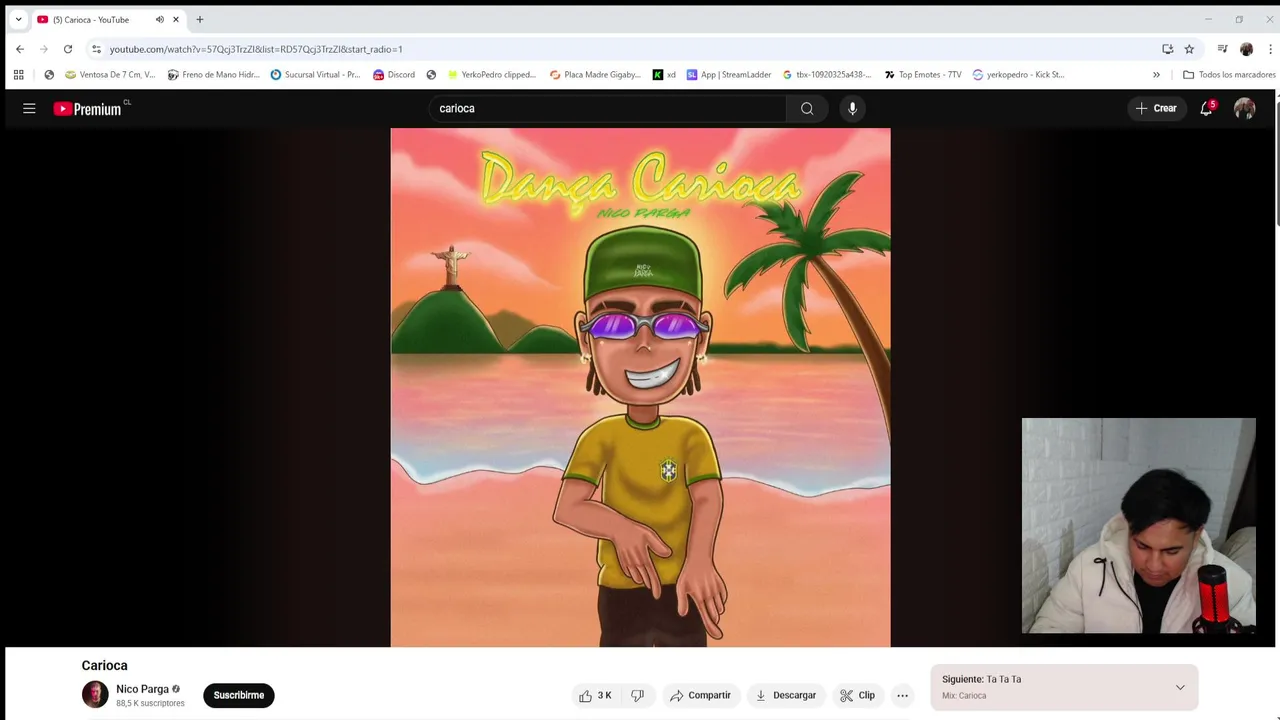The image size is (1280, 720).
Task: Mute the tab via speaker icon
Action: click(x=159, y=19)
